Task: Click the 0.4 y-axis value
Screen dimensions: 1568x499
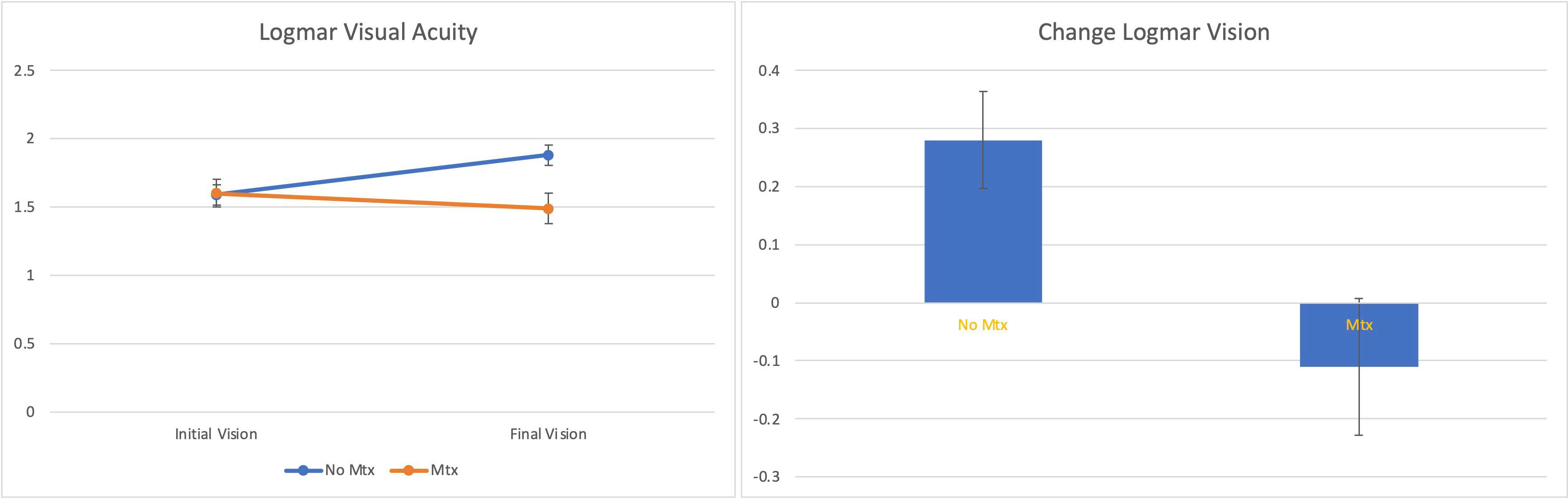Action: click(768, 71)
